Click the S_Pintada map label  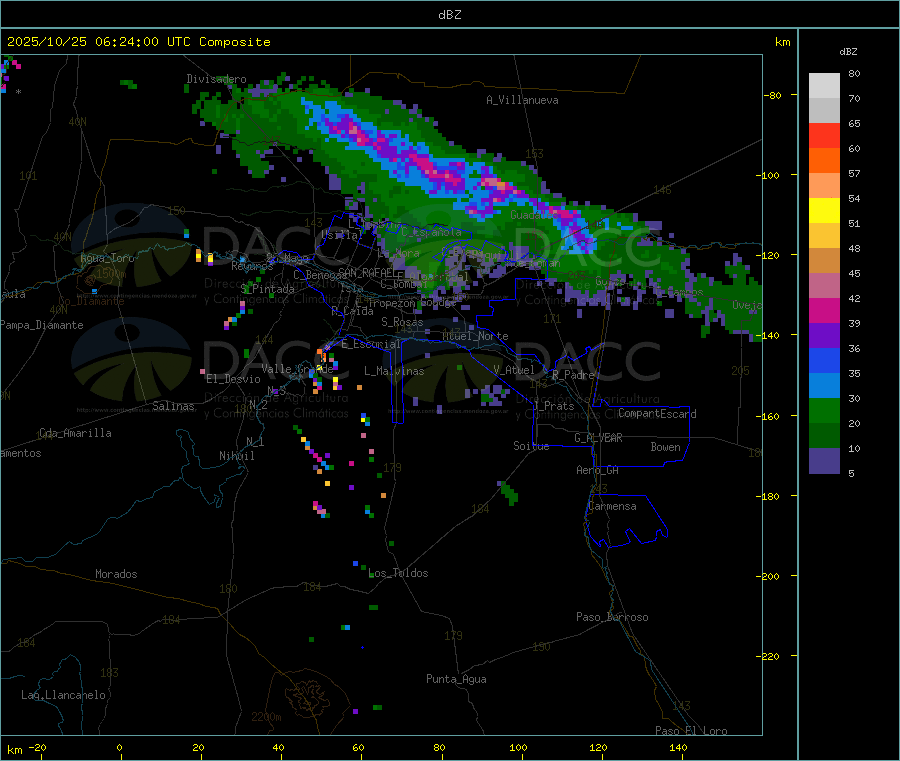(x=267, y=289)
